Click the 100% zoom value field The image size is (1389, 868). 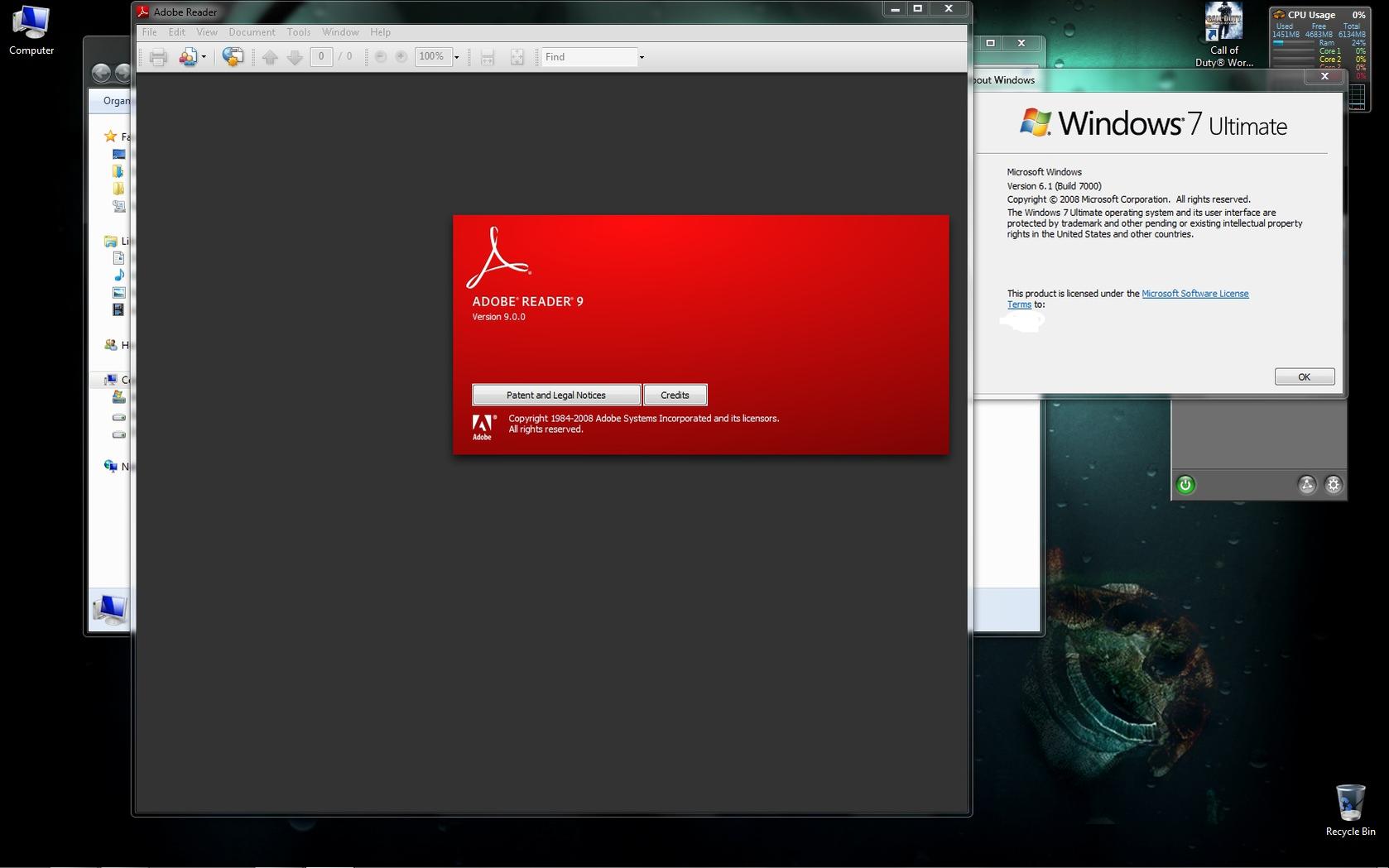[432, 56]
